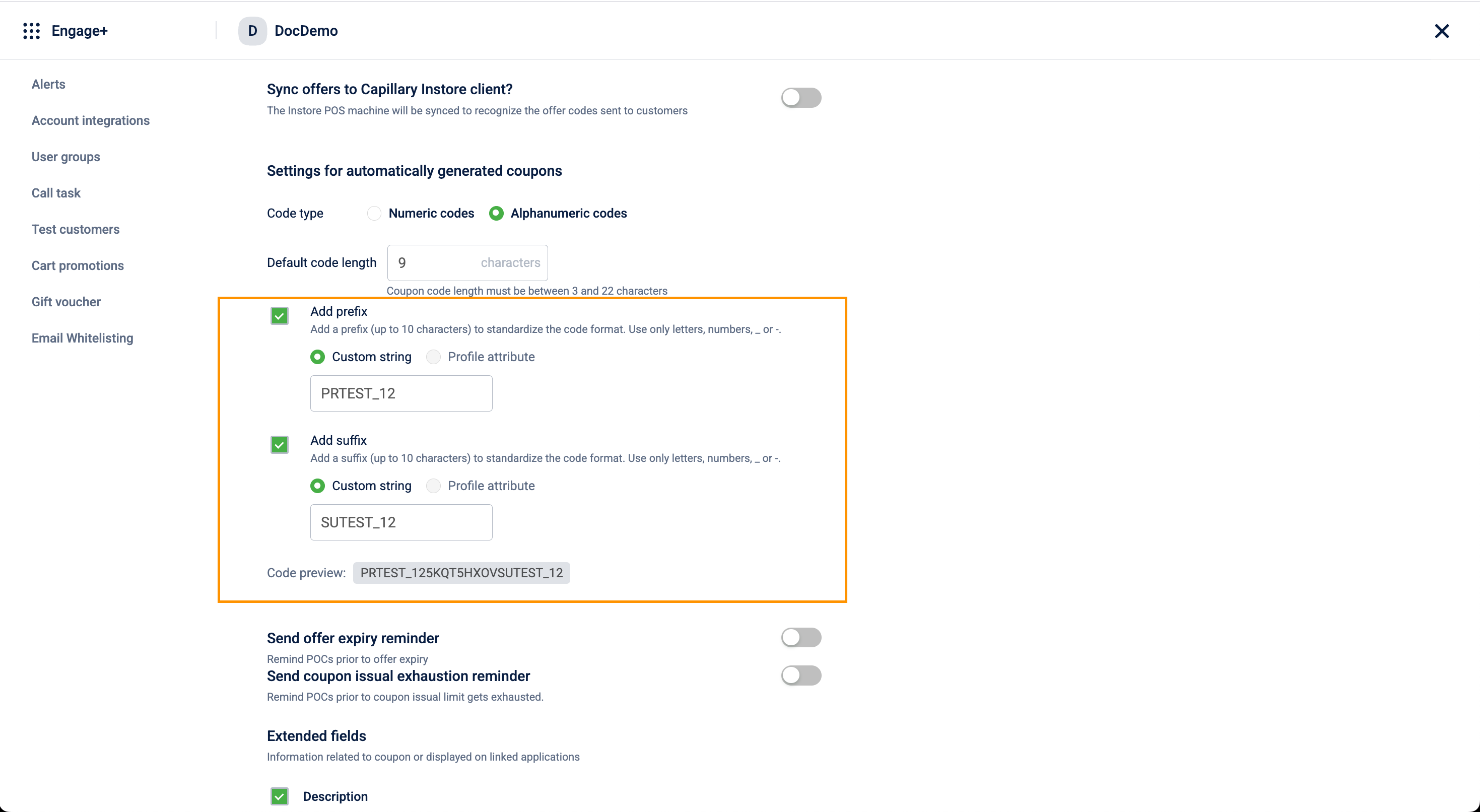Click the Default code length field
1480x812 pixels.
coord(437,262)
